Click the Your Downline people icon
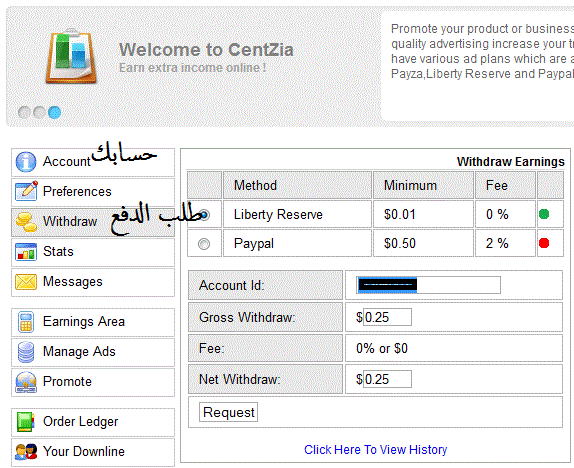The height and width of the screenshot is (468, 574). (x=26, y=452)
